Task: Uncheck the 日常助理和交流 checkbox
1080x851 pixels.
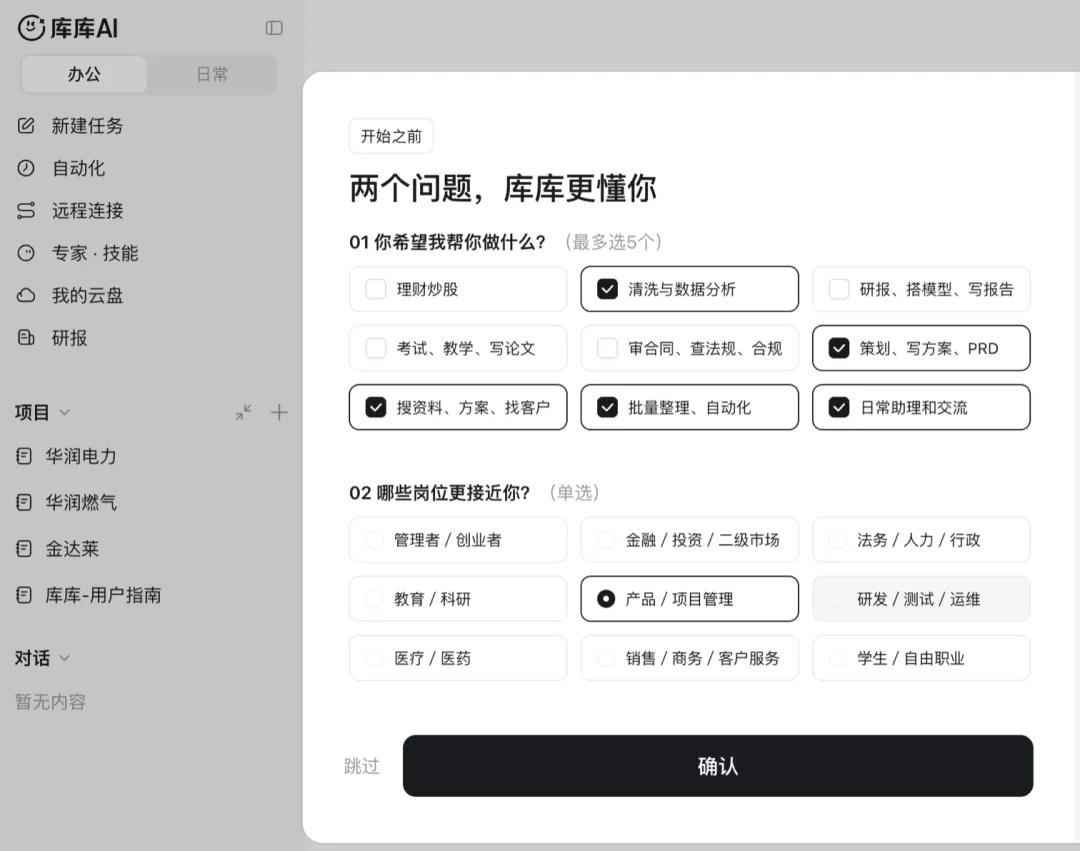Action: click(x=838, y=408)
